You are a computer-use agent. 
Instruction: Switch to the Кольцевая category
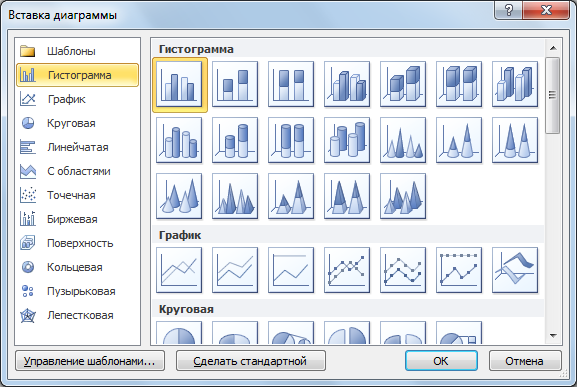point(78,267)
